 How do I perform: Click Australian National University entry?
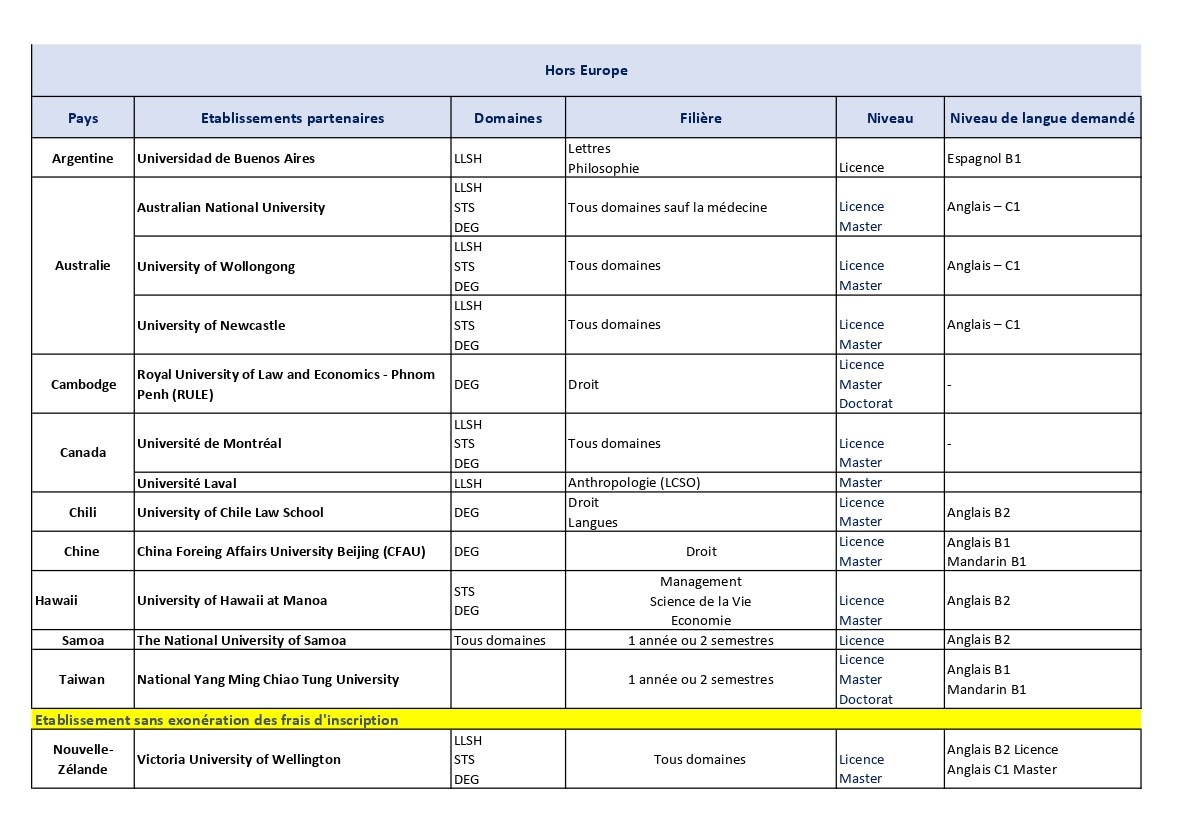coord(231,207)
